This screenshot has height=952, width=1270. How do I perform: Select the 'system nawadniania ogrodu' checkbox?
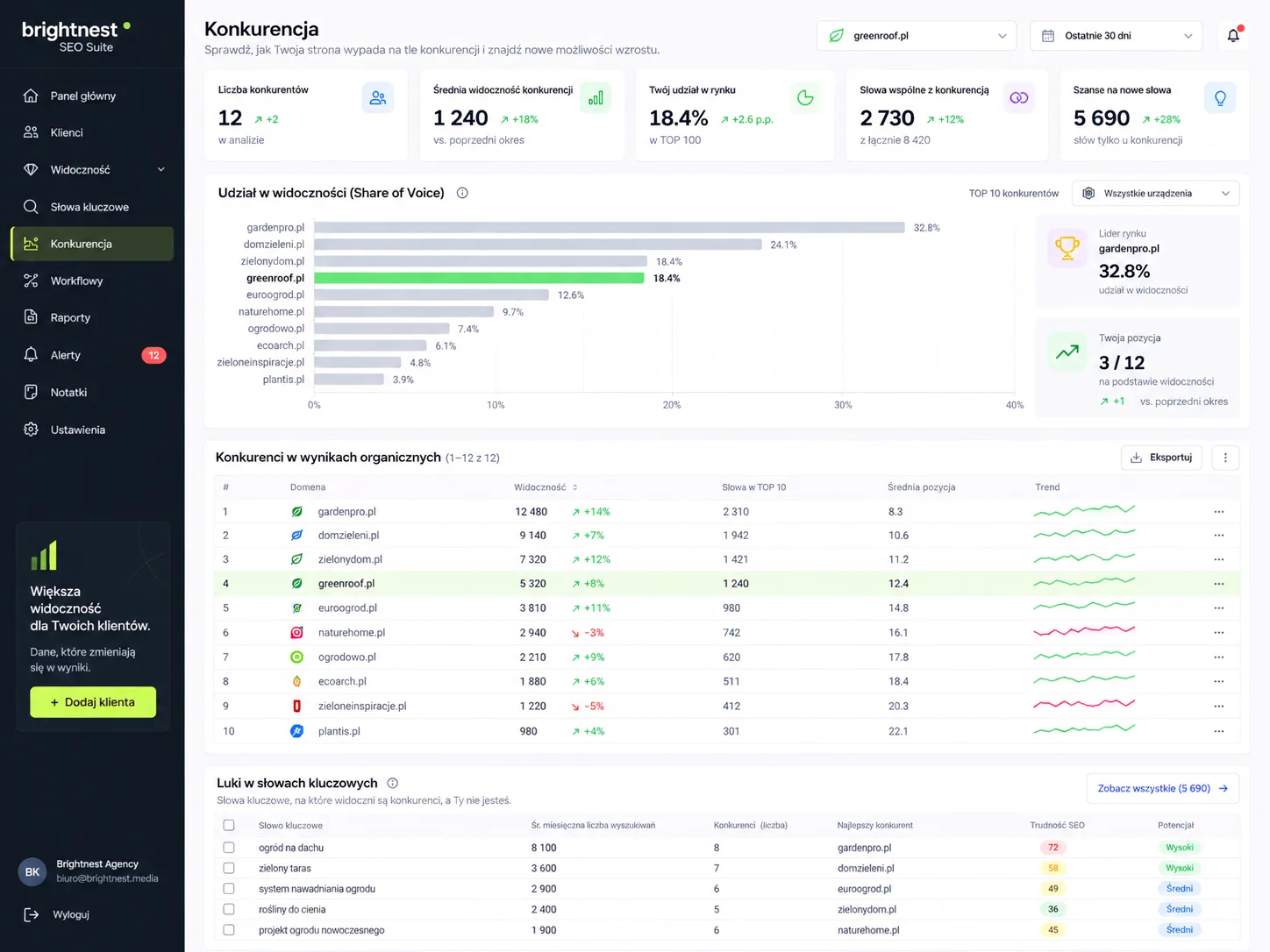[x=229, y=889]
